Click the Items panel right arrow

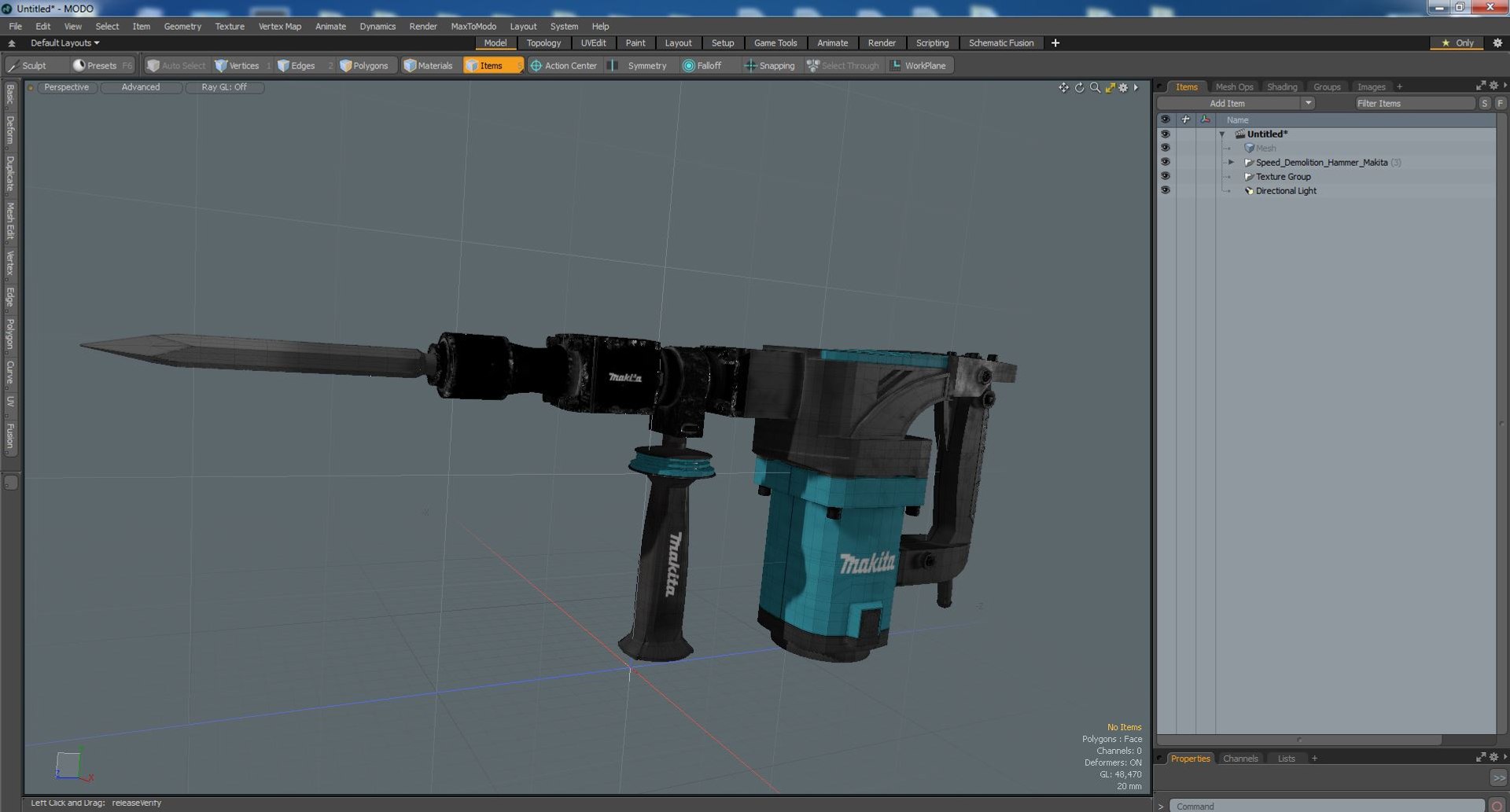pos(1504,86)
